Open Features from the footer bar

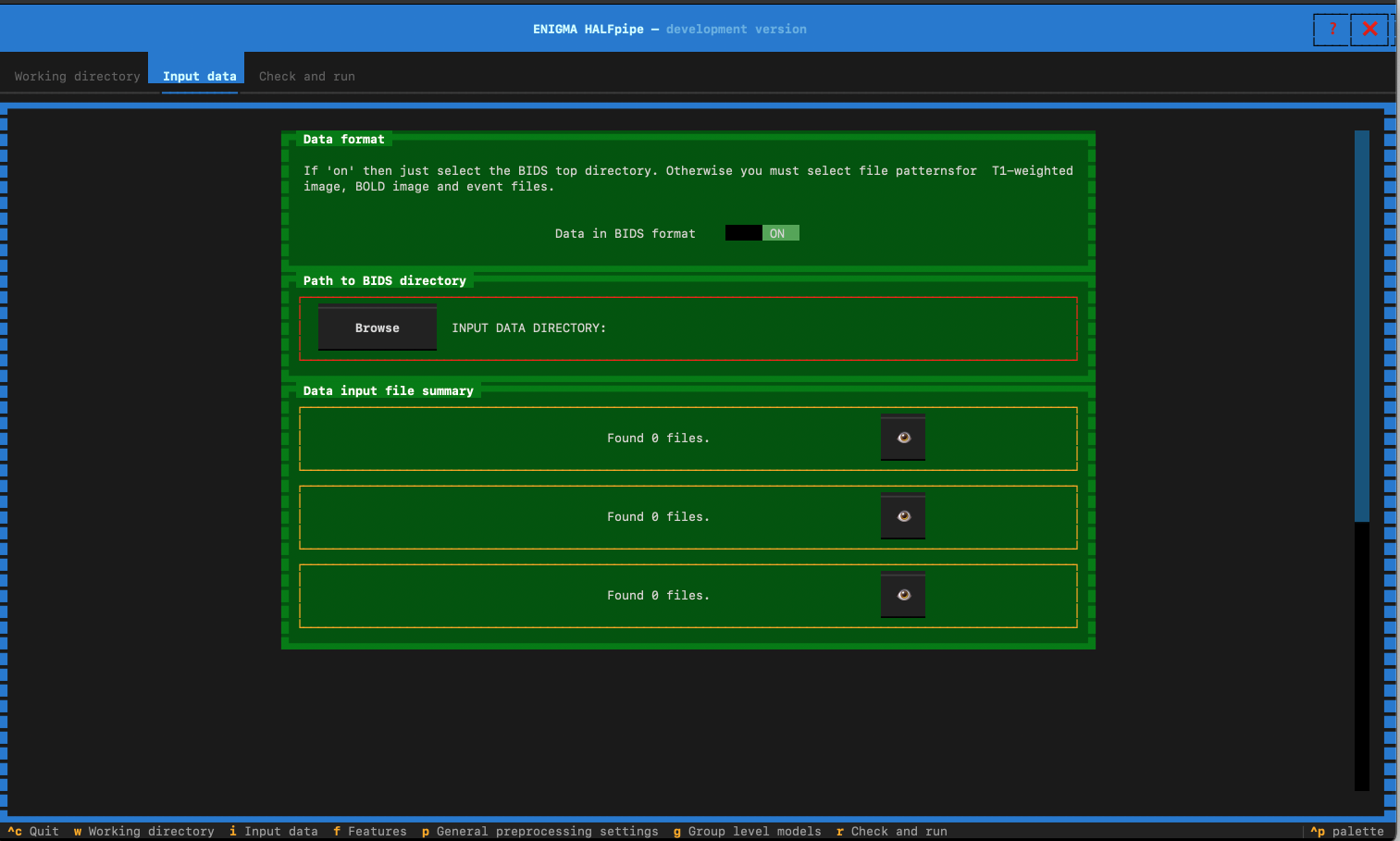370,832
